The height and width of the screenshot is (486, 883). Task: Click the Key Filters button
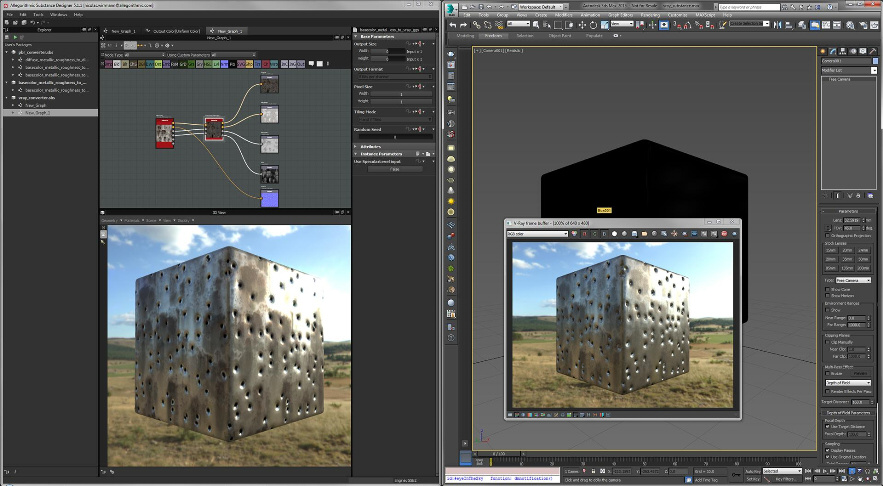point(786,479)
